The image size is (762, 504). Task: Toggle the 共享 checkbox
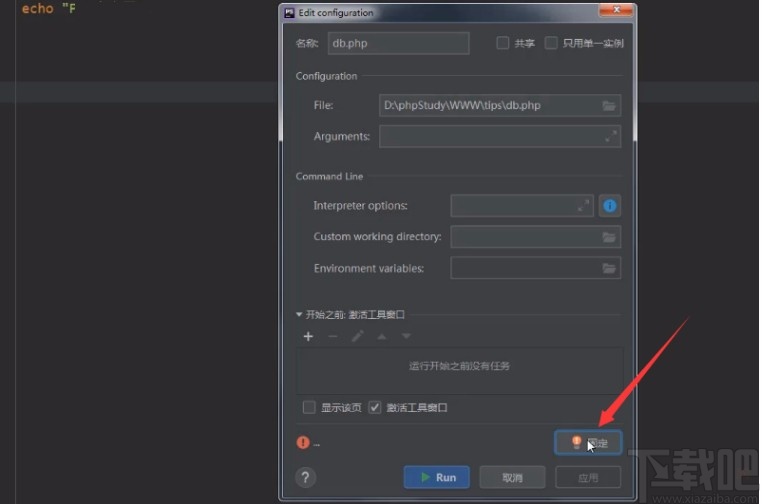point(502,43)
